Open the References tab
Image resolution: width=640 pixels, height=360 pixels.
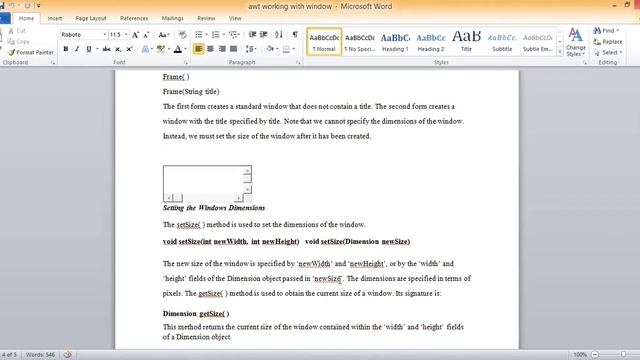pos(134,18)
